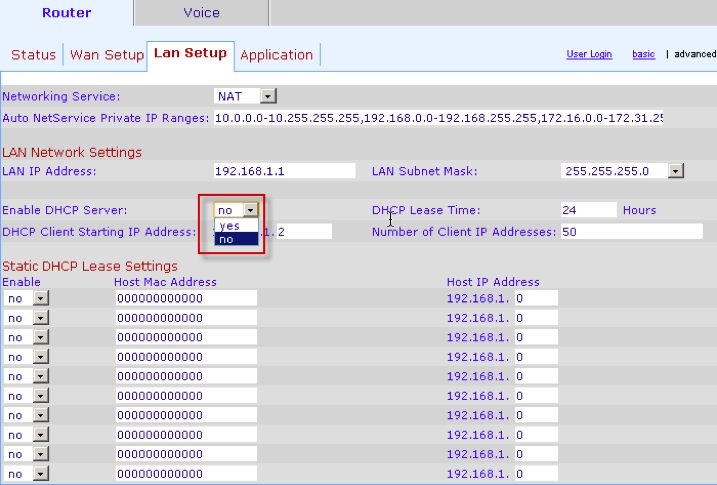The width and height of the screenshot is (717, 485).
Task: Expand the Networking Service NAT dropdown
Action: pos(268,96)
